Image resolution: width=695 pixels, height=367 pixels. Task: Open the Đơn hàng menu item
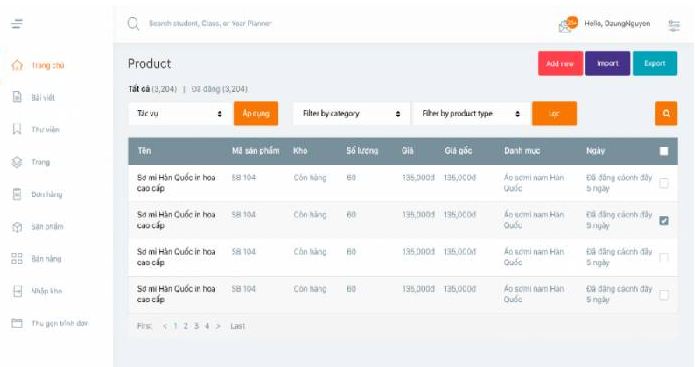coord(47,194)
